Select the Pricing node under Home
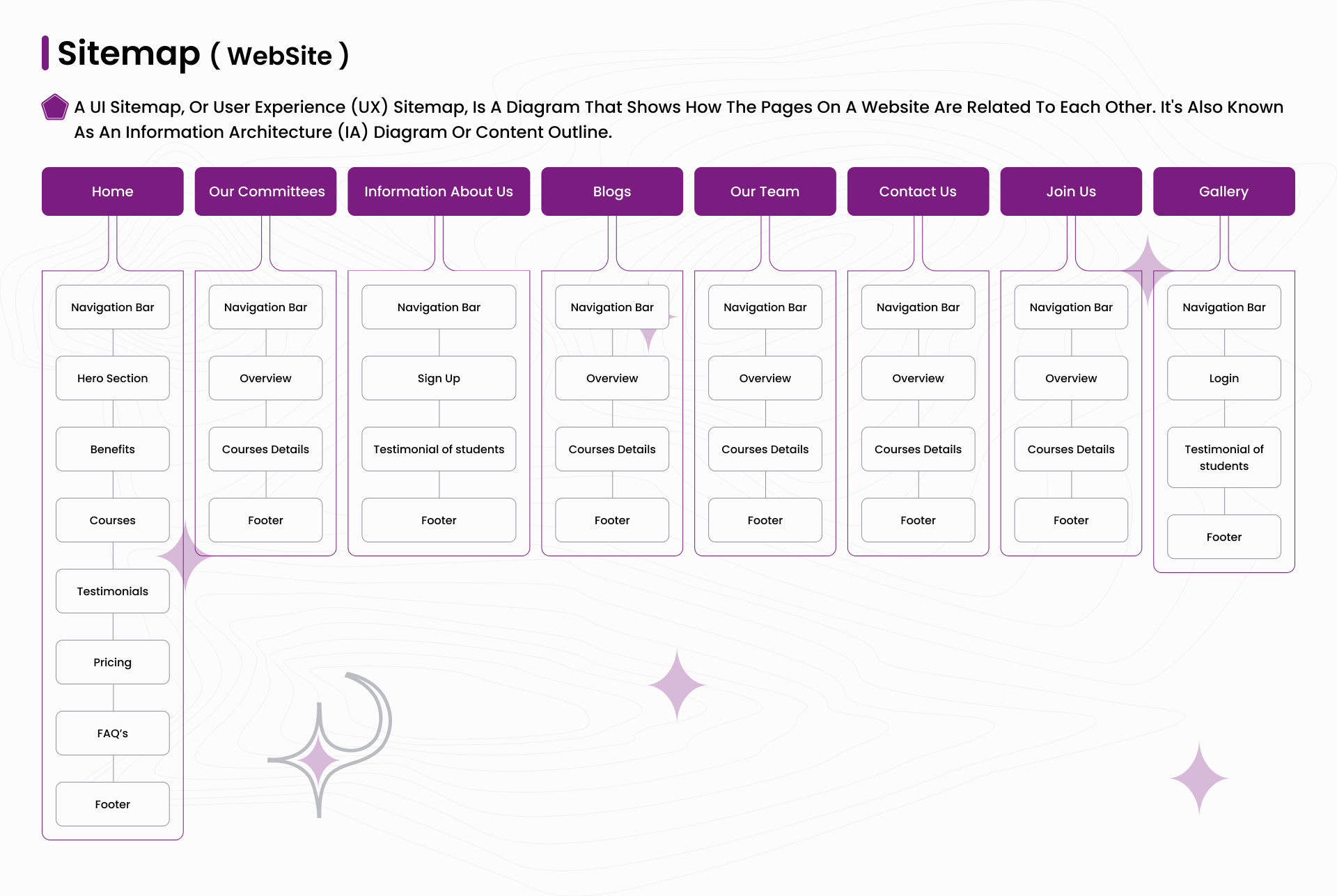 coord(112,662)
